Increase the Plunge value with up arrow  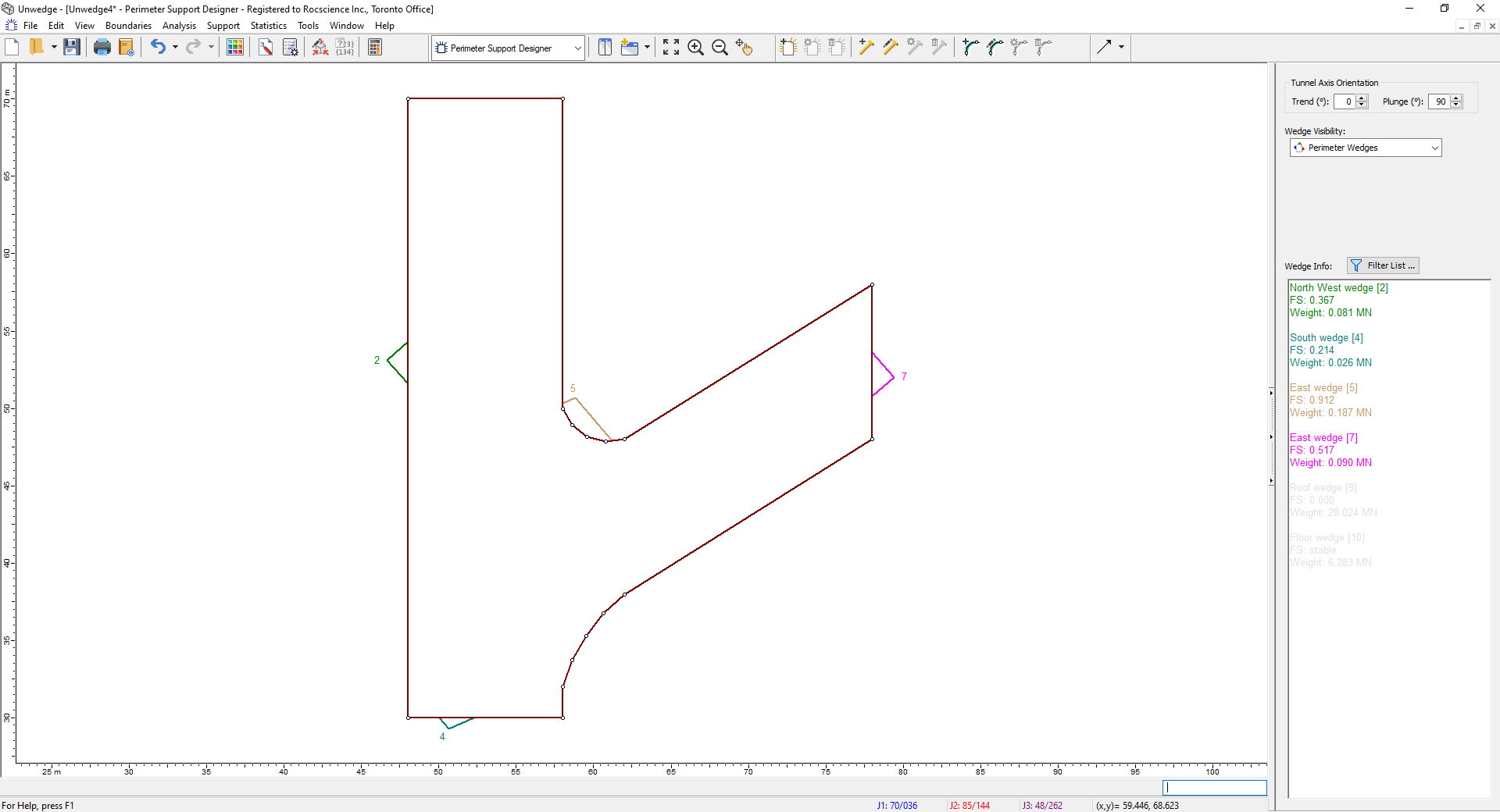click(1456, 98)
